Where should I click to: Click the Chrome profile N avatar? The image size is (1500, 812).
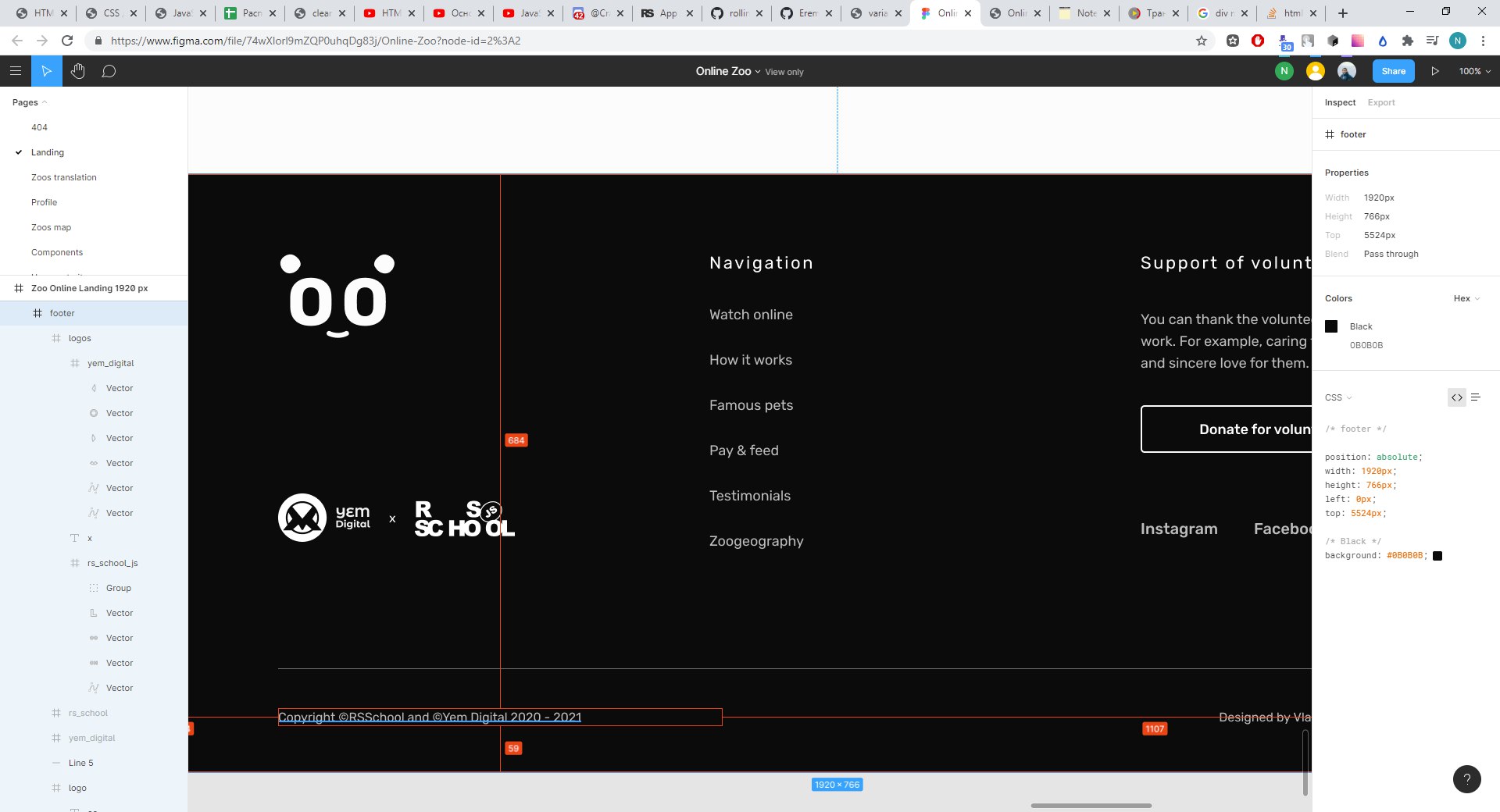point(1458,41)
